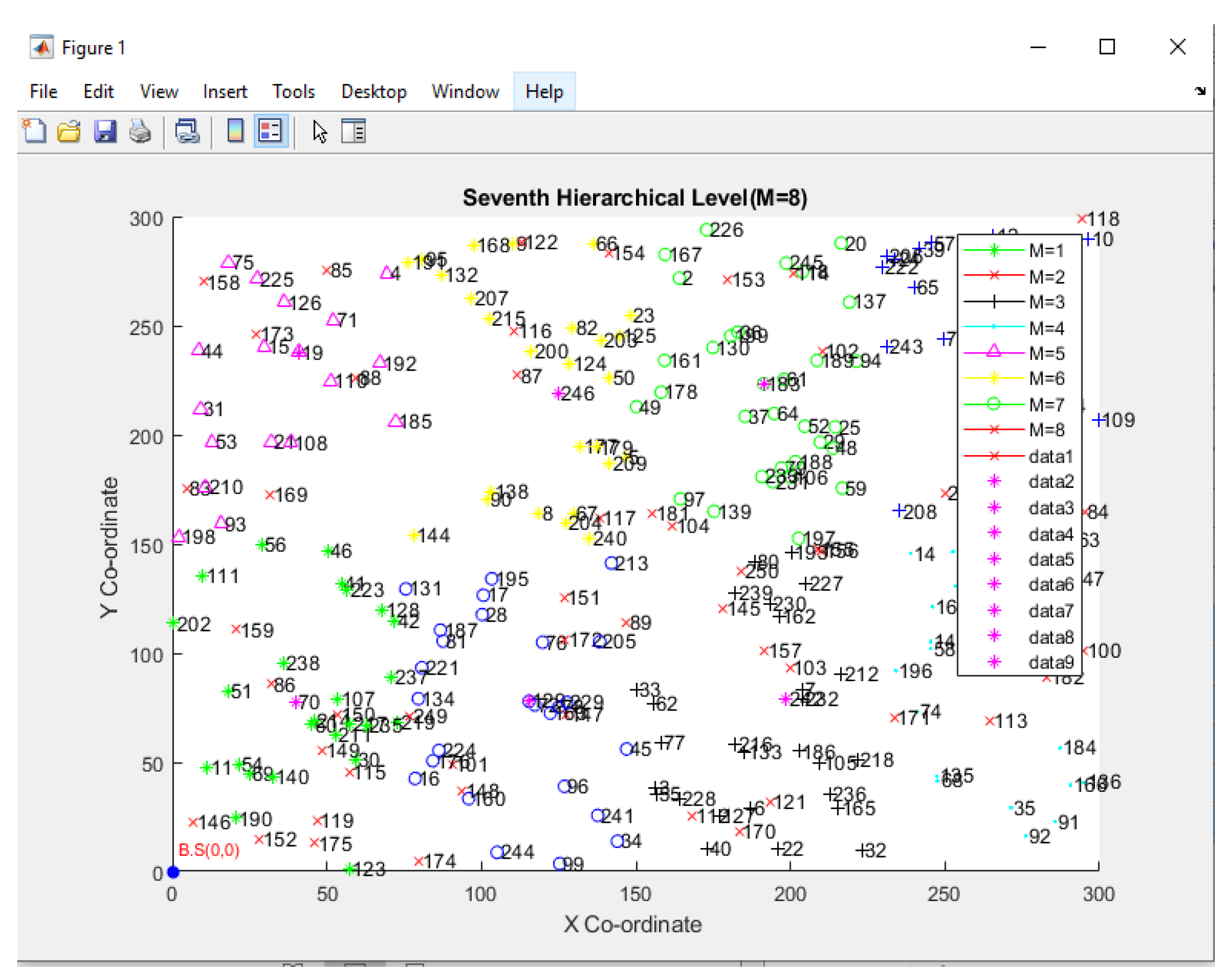Enable the Edit Plot arrow tool

(320, 131)
